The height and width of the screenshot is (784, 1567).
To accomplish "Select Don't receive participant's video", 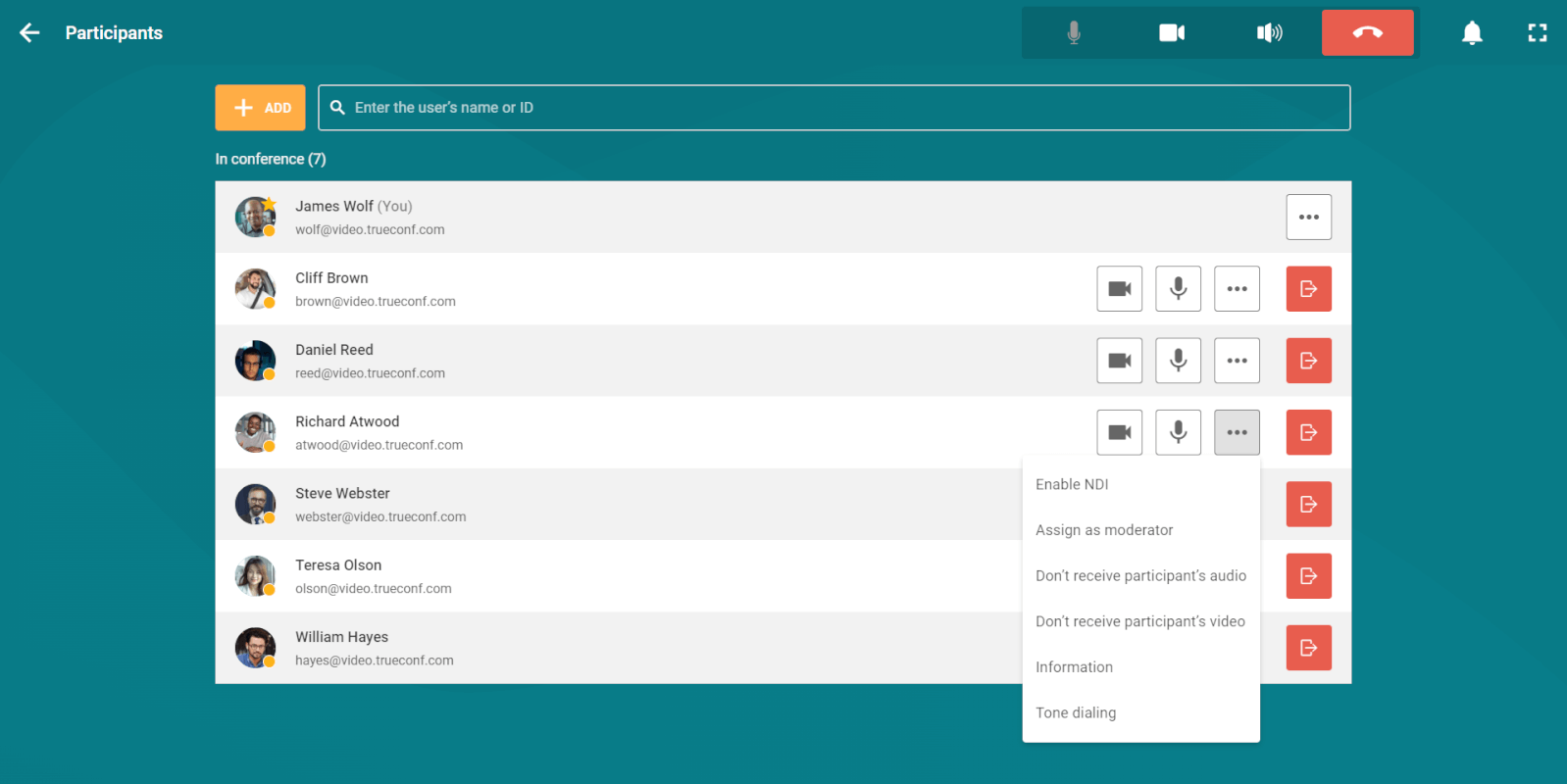I will [1140, 621].
